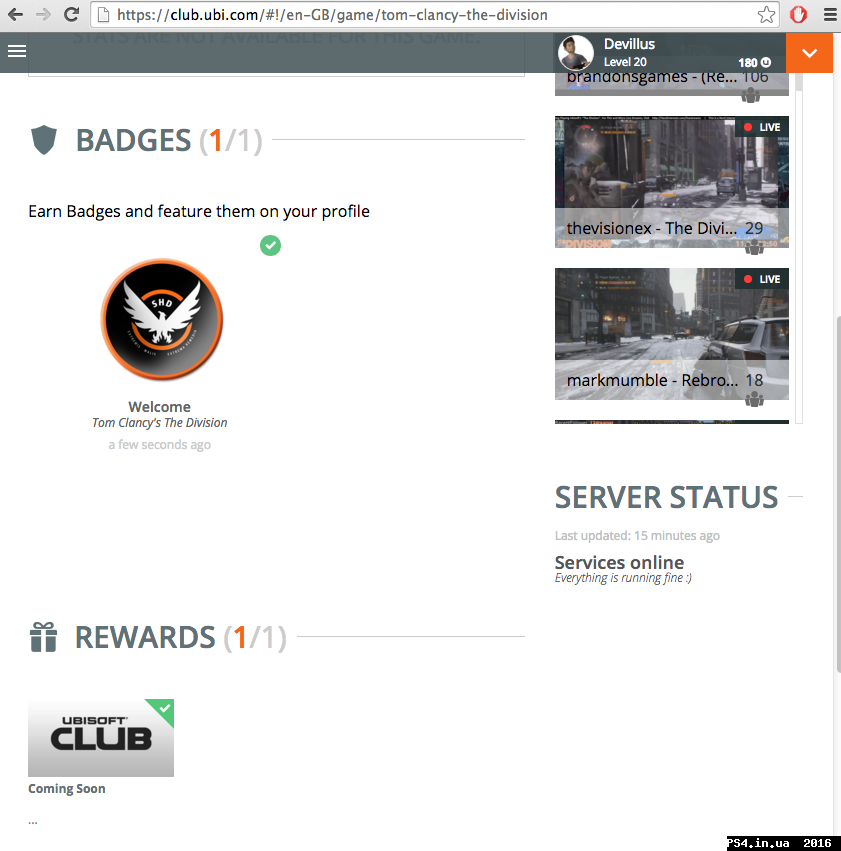Open markmumble live stream thumbnail
841x851 pixels.
672,333
